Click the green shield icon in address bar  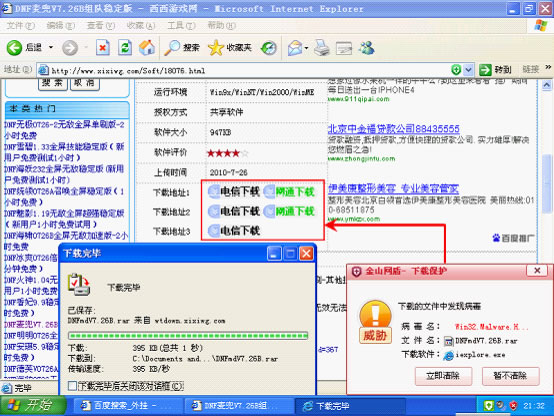coord(456,70)
